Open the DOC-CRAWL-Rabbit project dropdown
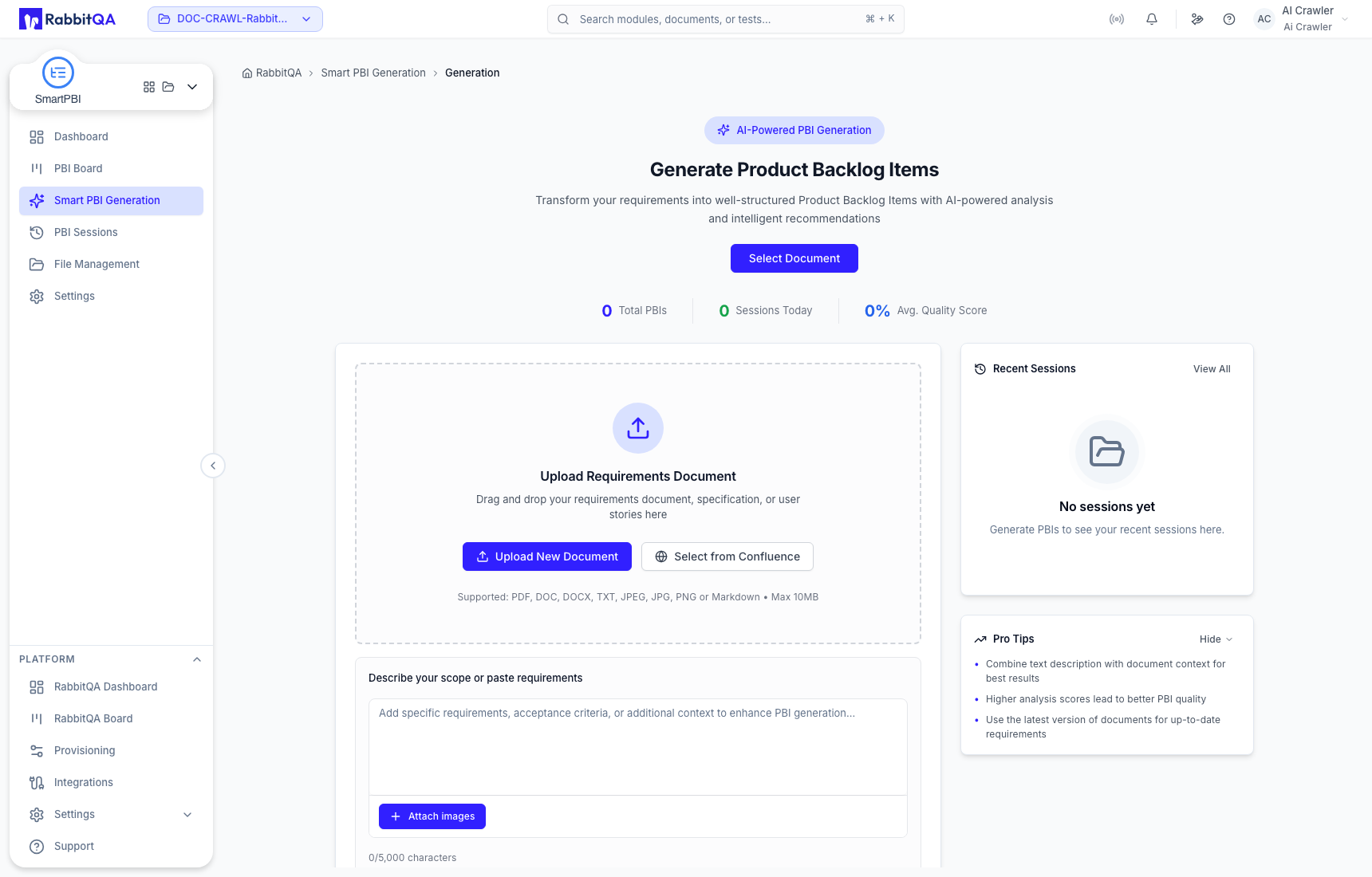1372x877 pixels. (x=235, y=19)
